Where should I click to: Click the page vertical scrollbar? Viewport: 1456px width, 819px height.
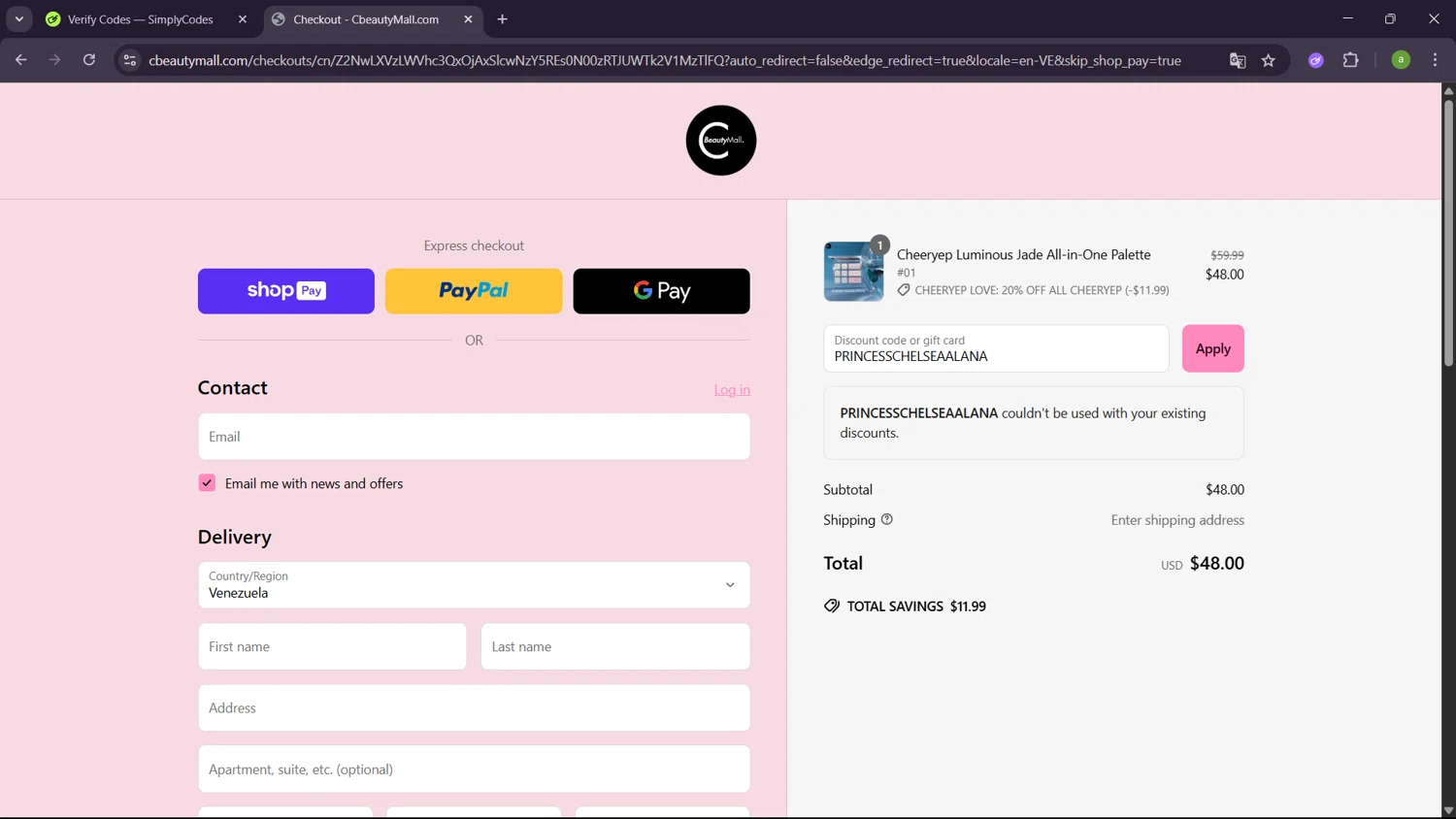(x=1448, y=233)
